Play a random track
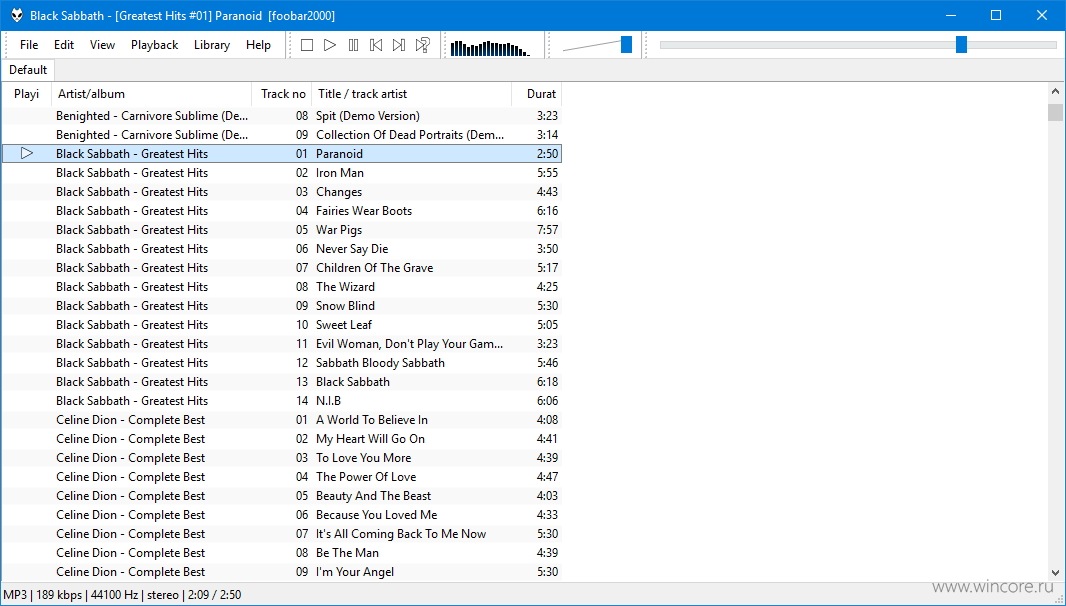This screenshot has width=1066, height=606. tap(422, 45)
